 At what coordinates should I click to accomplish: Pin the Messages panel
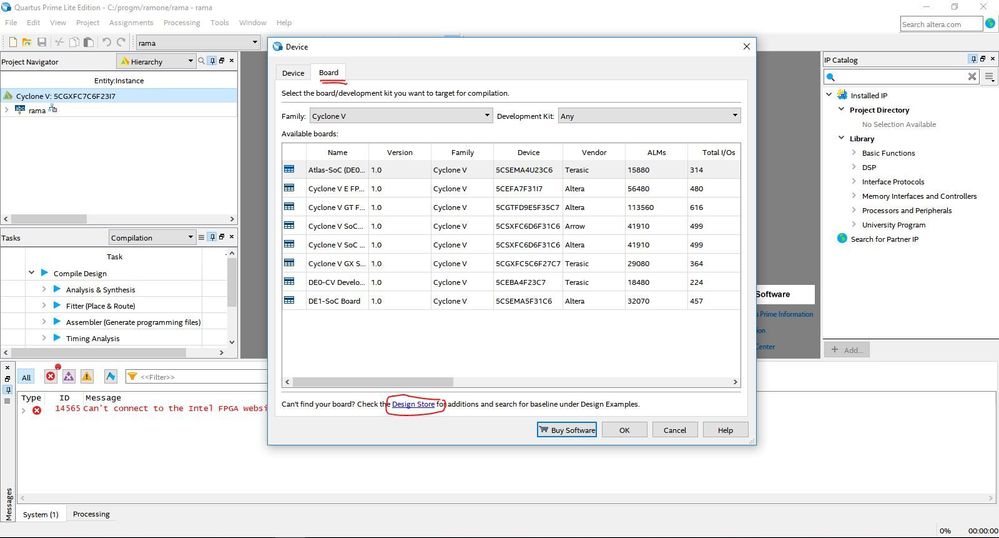tap(8, 389)
